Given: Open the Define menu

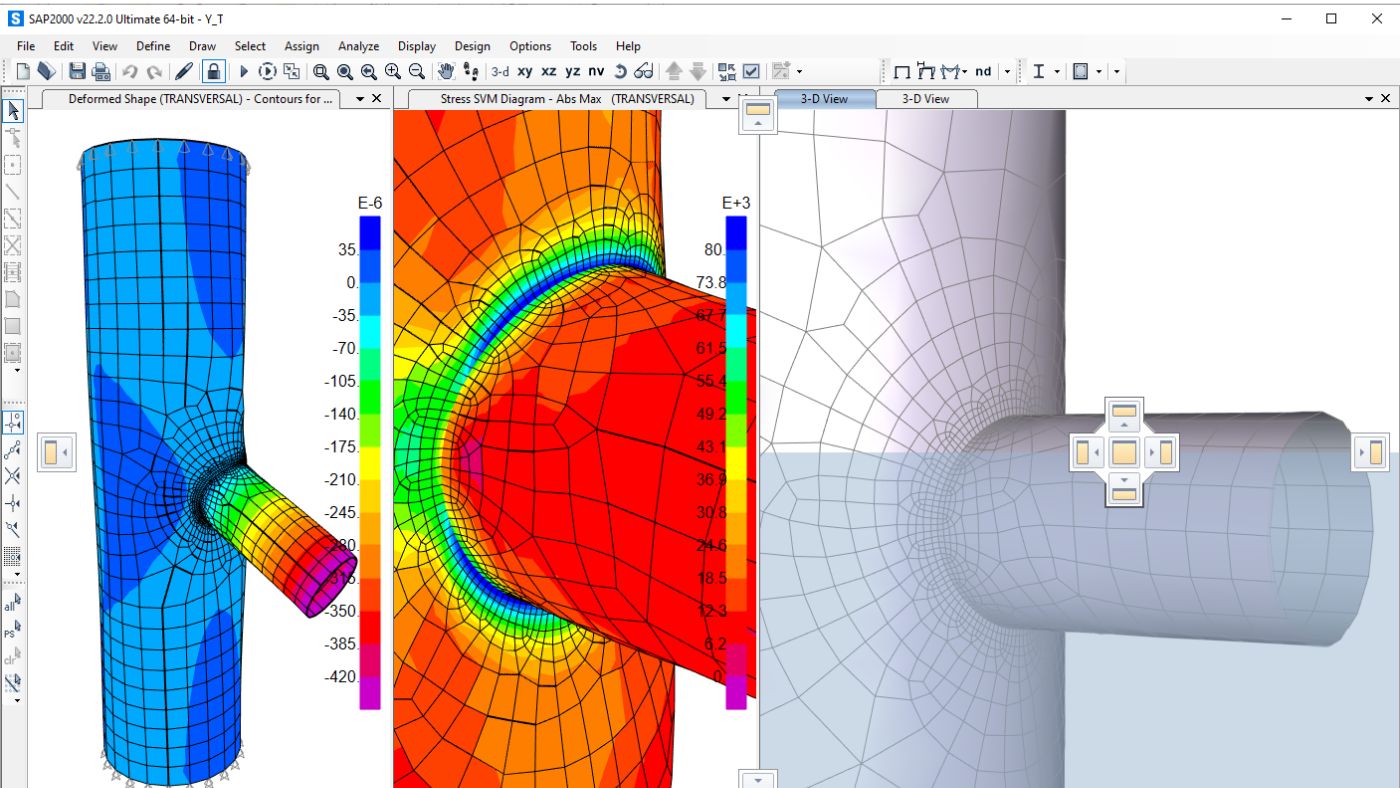Looking at the screenshot, I should (153, 46).
